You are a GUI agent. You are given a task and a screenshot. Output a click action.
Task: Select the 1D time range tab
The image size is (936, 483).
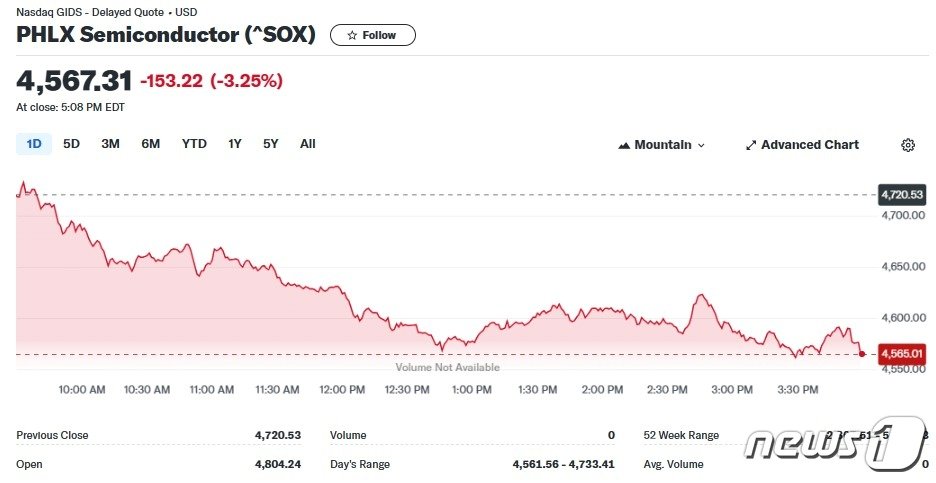click(x=34, y=144)
